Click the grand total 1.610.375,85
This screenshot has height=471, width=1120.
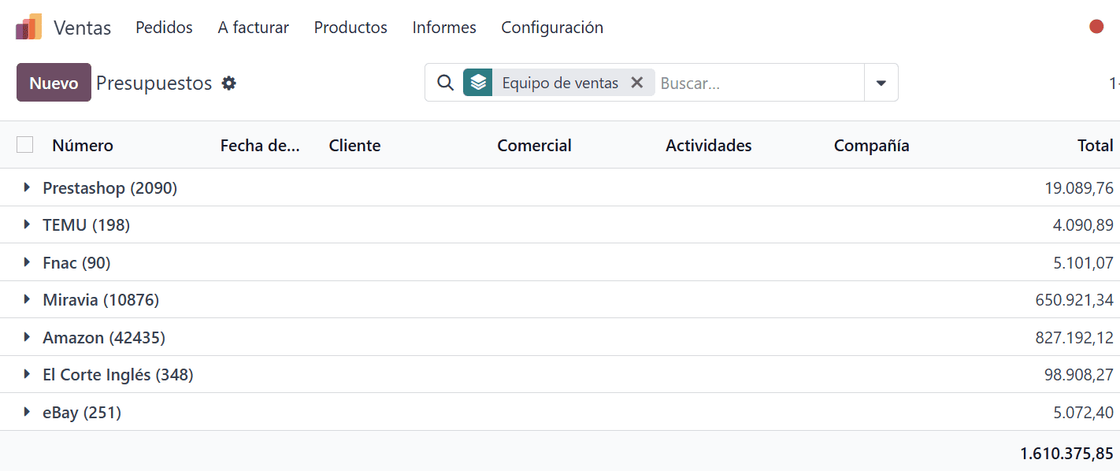tap(1066, 453)
